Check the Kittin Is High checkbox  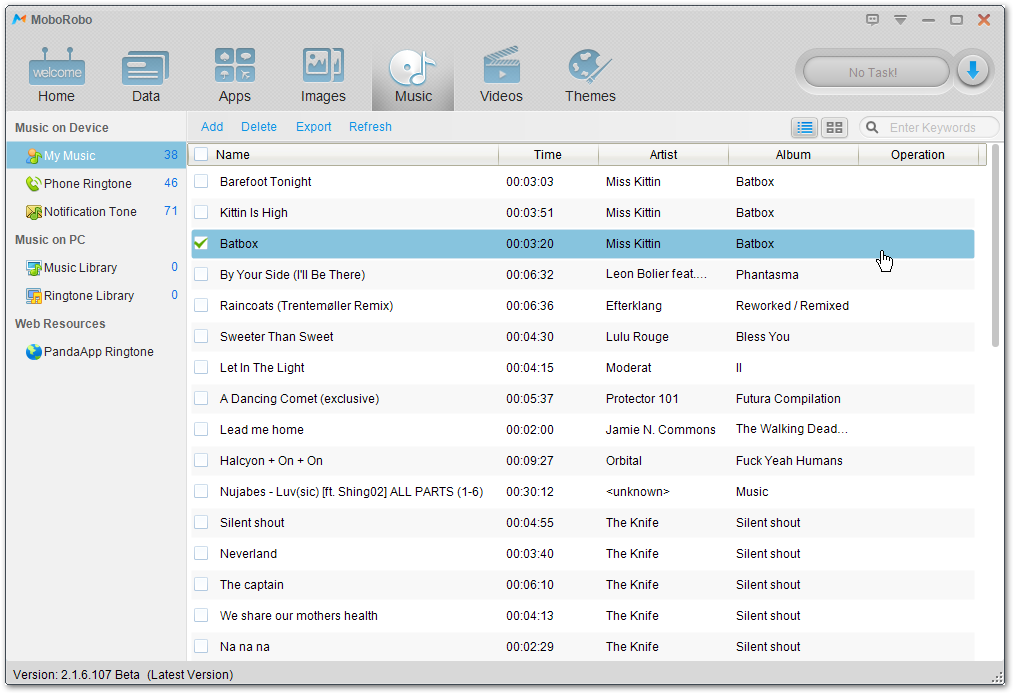(x=201, y=212)
